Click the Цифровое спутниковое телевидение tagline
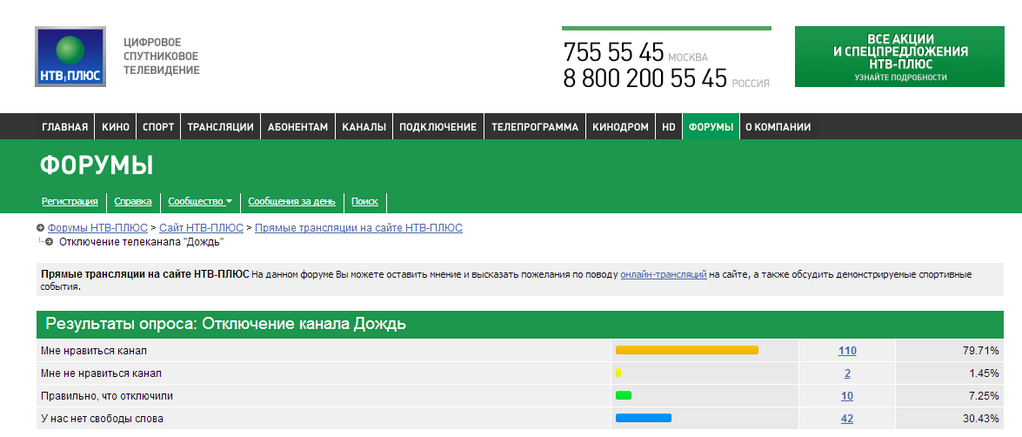1022x437 pixels. tap(162, 56)
